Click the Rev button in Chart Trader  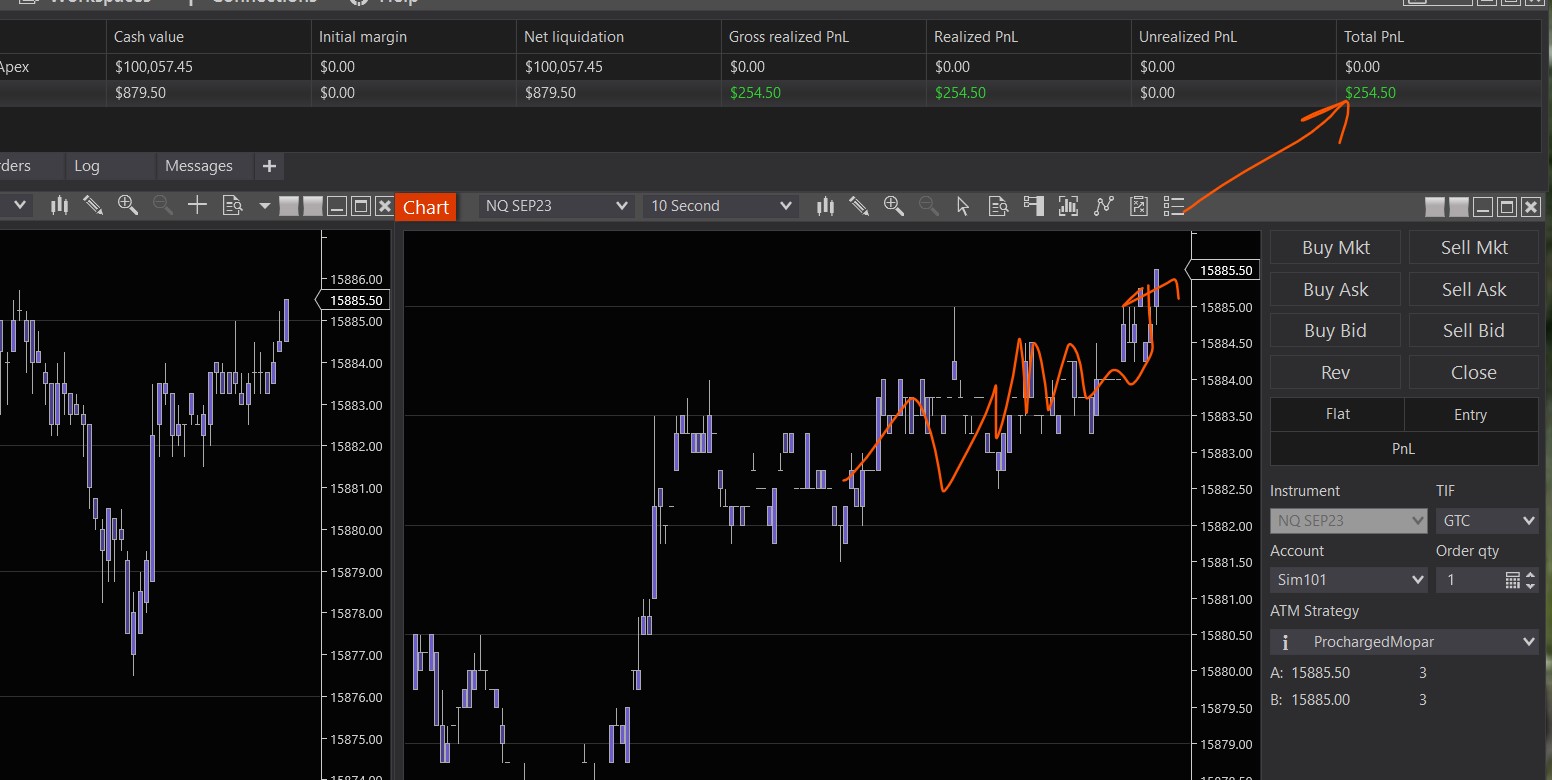coord(1335,373)
